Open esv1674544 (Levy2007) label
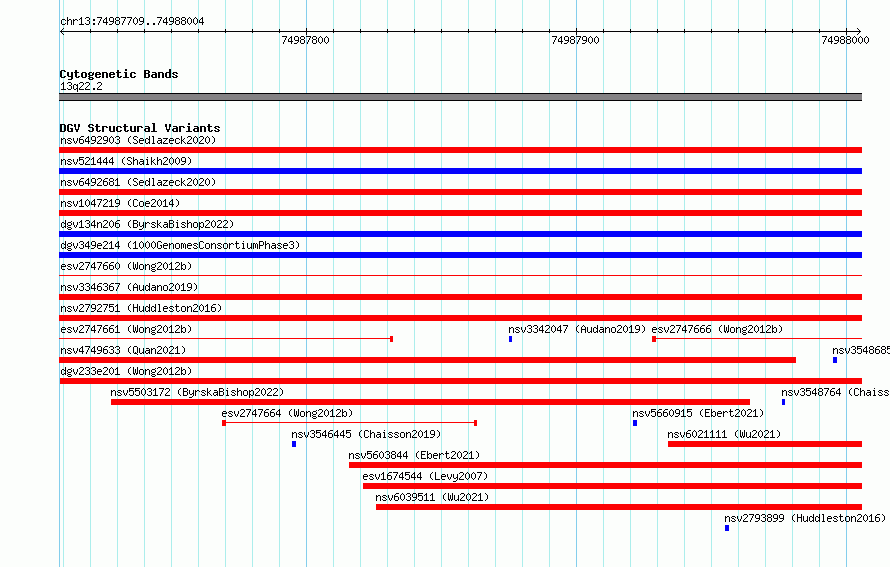The width and height of the screenshot is (890, 567). point(425,476)
